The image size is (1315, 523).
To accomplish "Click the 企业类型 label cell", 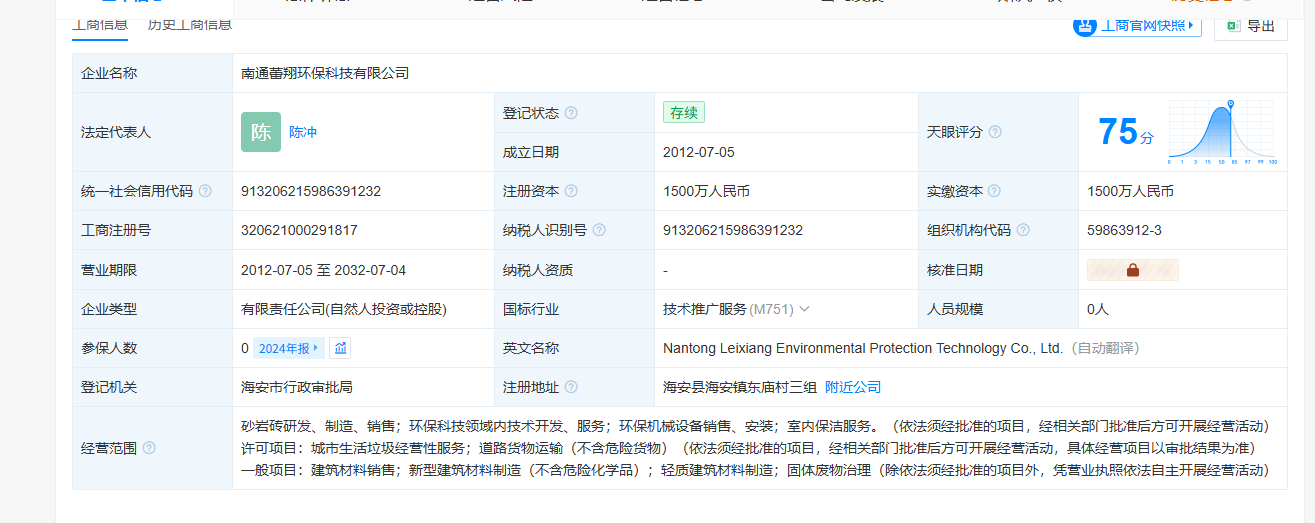I will coord(153,309).
